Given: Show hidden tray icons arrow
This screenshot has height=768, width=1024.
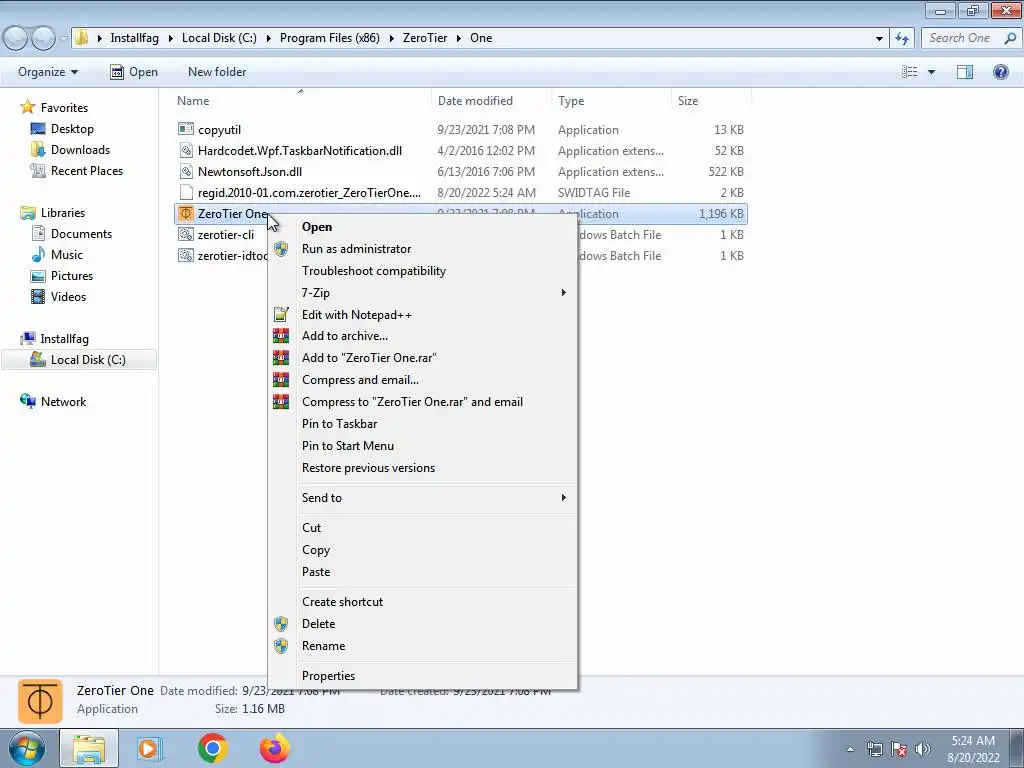Looking at the screenshot, I should (x=850, y=749).
